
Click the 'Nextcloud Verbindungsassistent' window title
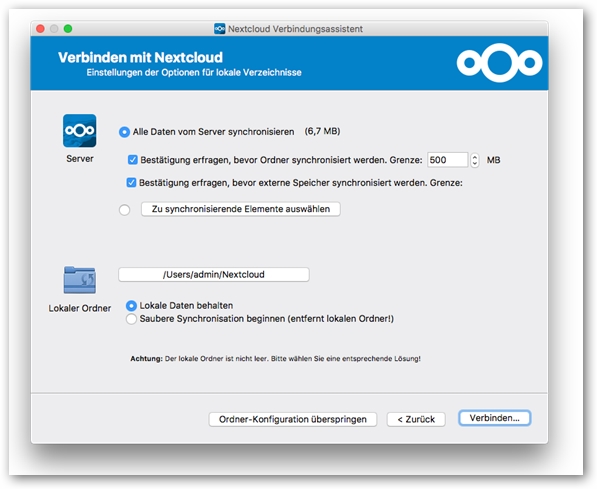click(x=295, y=29)
